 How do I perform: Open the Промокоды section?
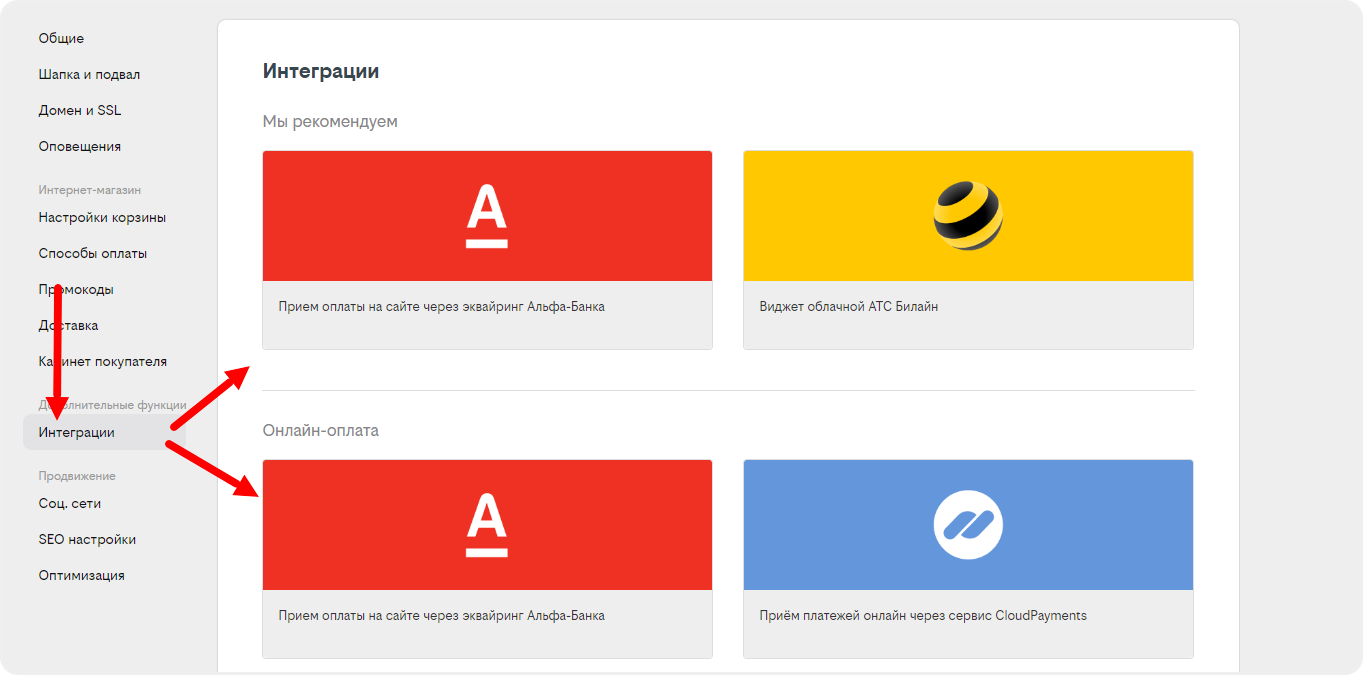(76, 289)
